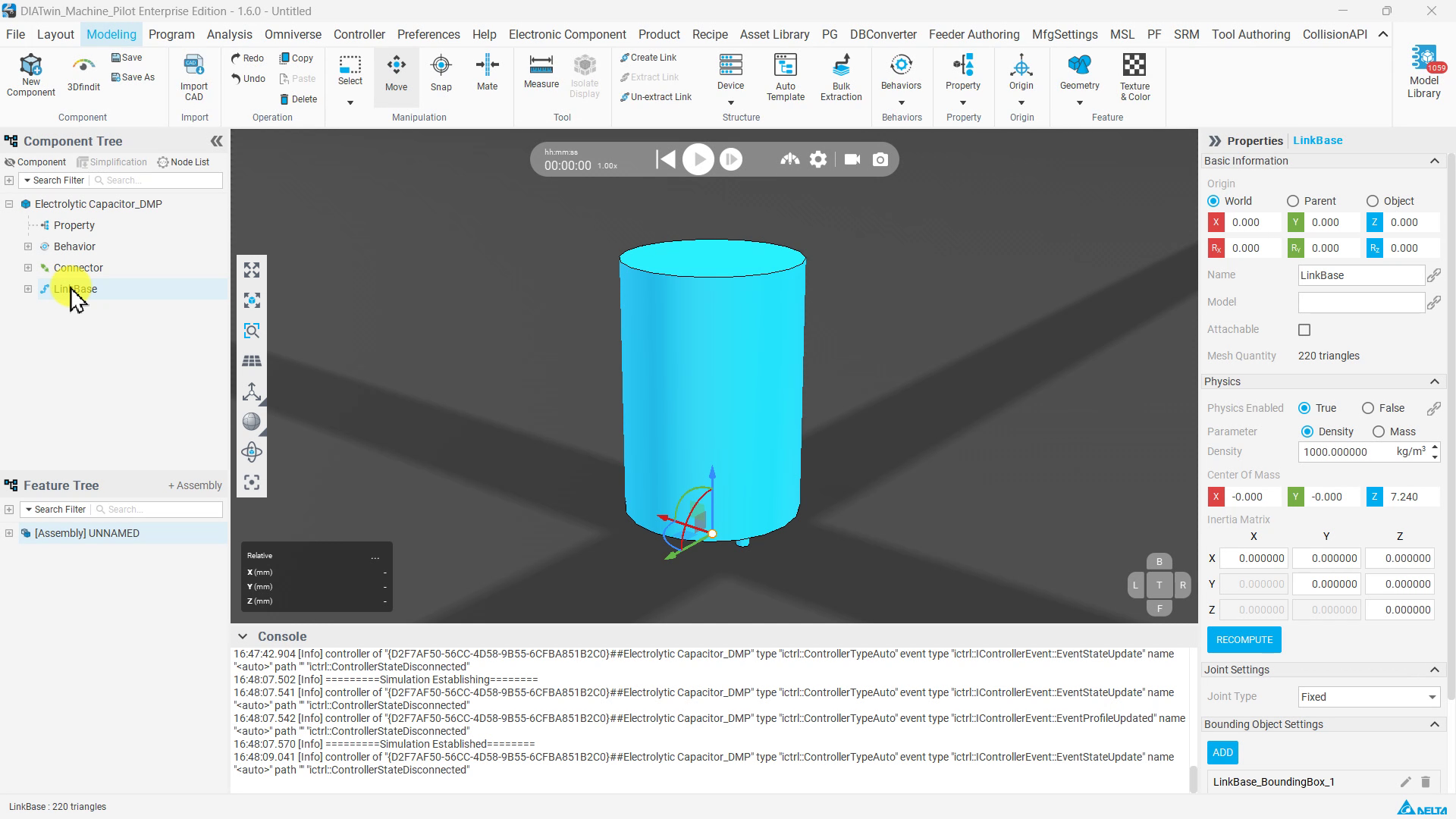Click the Bulk Extraction icon
This screenshot has width=1456, height=819.
(841, 77)
